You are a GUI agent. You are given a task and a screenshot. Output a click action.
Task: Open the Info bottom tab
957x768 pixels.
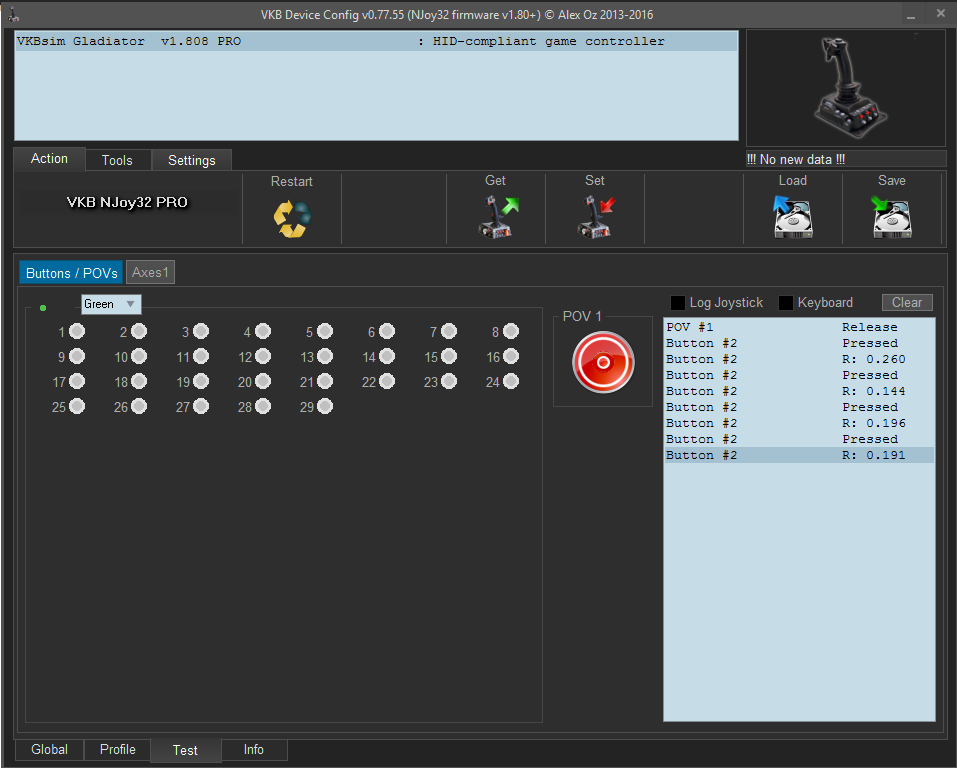coord(254,750)
